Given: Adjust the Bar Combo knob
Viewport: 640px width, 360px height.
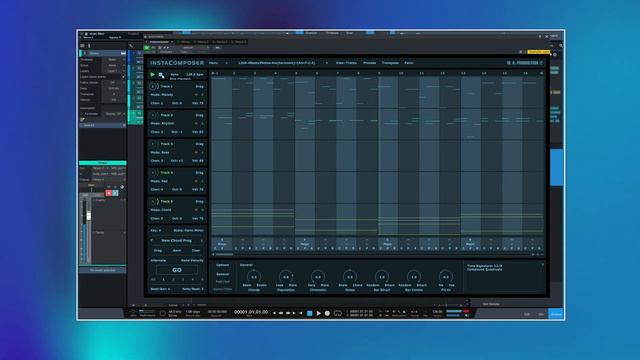Looking at the screenshot, I should click(x=413, y=277).
